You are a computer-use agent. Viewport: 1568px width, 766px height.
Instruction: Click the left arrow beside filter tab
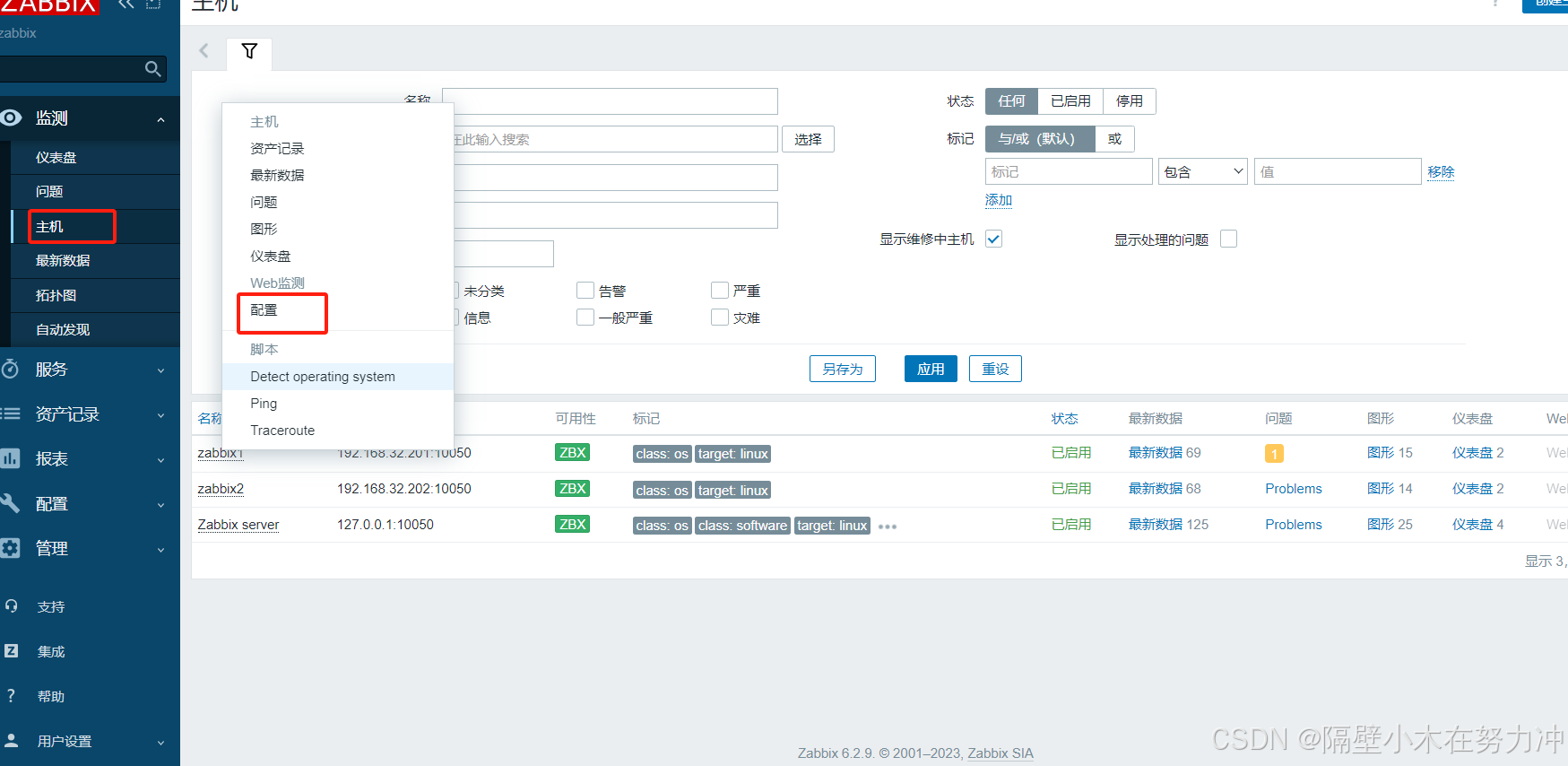204,51
